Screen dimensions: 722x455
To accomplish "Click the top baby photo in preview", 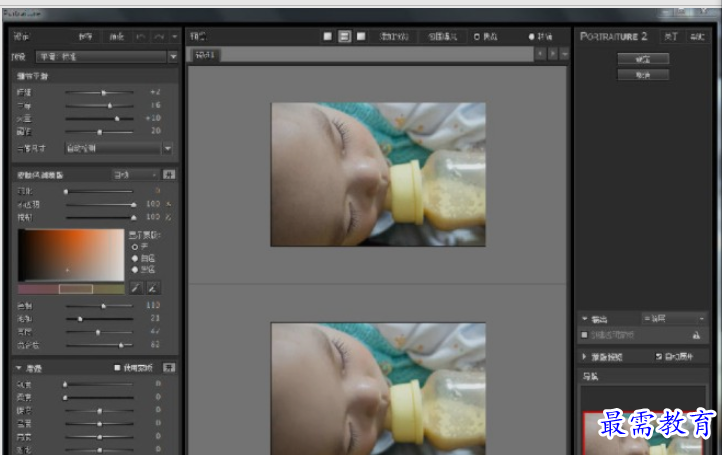I will 378,175.
